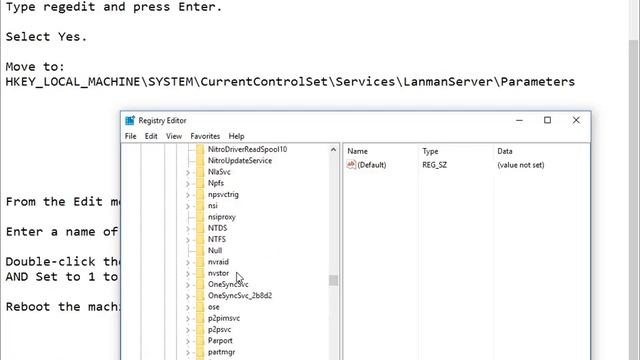Open the View menu
The height and width of the screenshot is (360, 640).
click(x=174, y=136)
